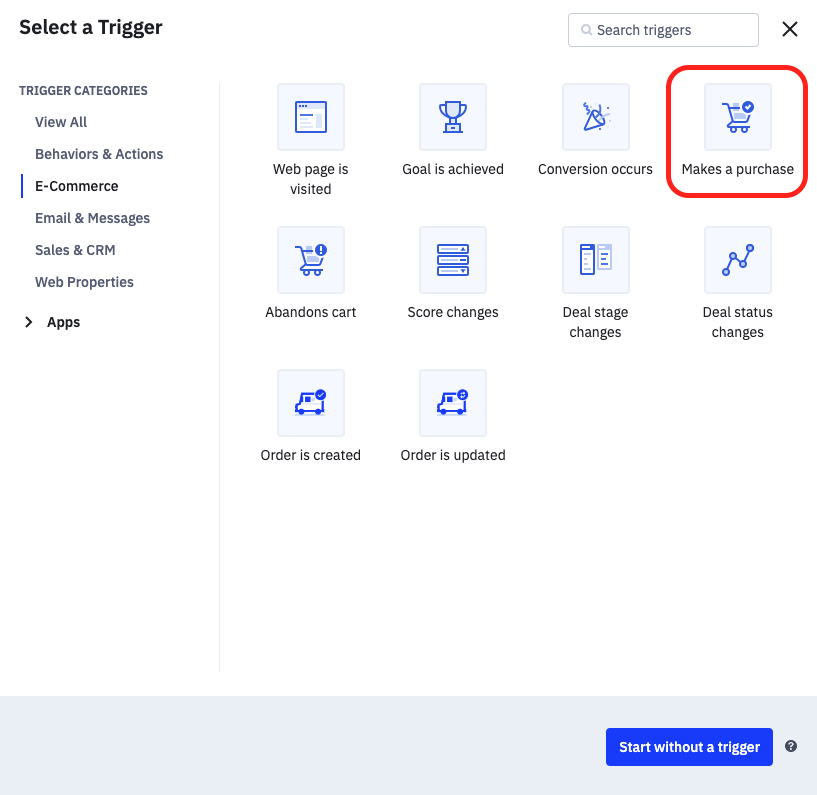The image size is (817, 795).
Task: Switch to Web Properties category
Action: pyautogui.click(x=84, y=282)
